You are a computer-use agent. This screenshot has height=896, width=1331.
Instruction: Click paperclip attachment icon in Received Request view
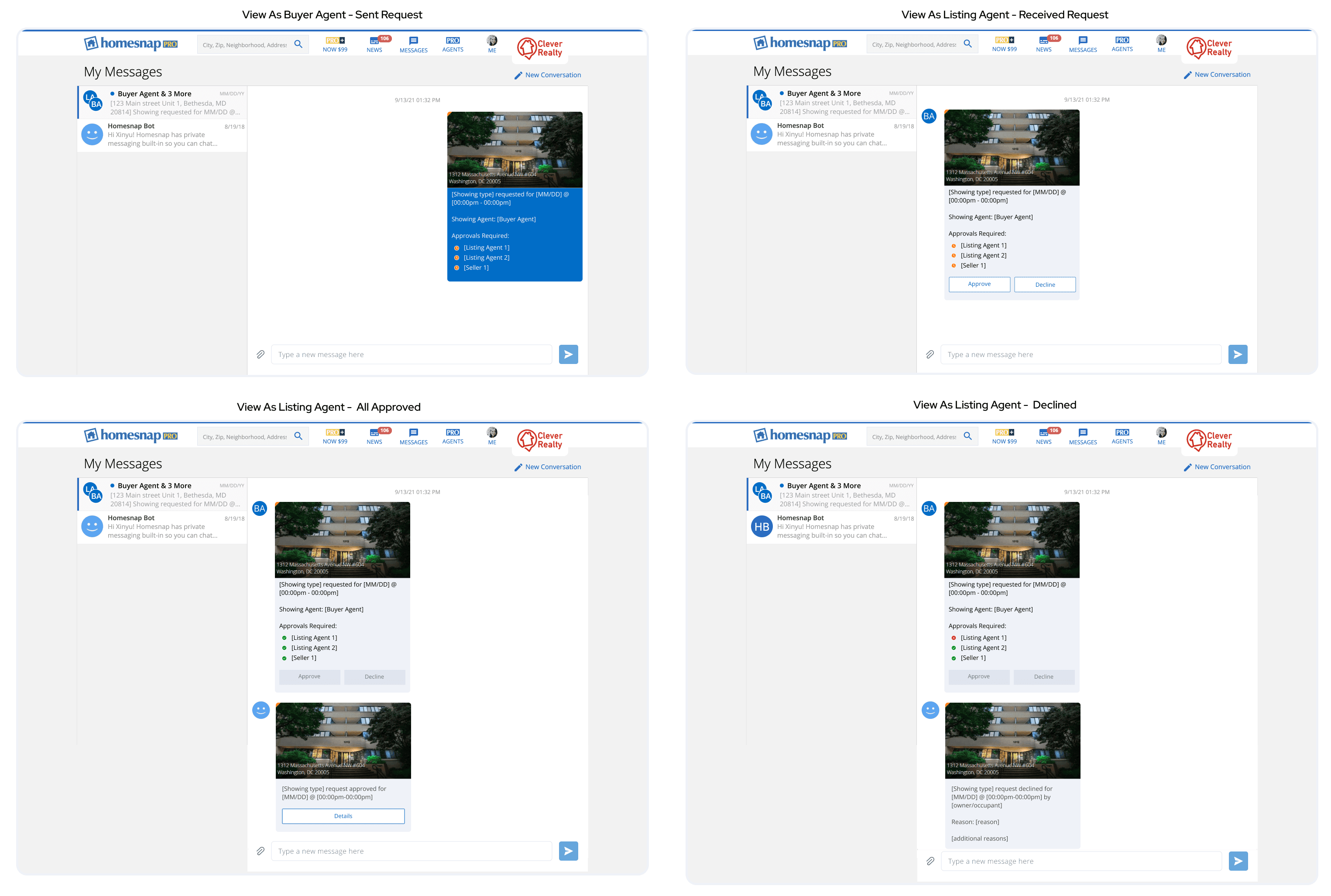point(930,354)
